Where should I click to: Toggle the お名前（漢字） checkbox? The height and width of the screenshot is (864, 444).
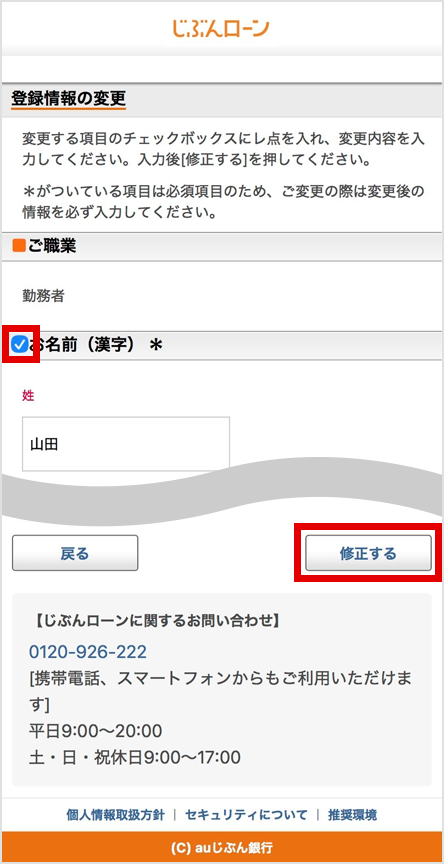click(20, 345)
